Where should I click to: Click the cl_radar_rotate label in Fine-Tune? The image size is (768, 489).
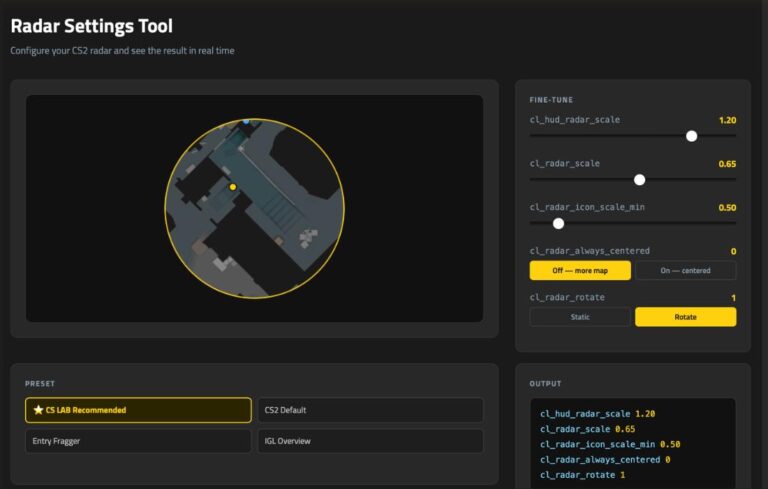click(x=567, y=297)
